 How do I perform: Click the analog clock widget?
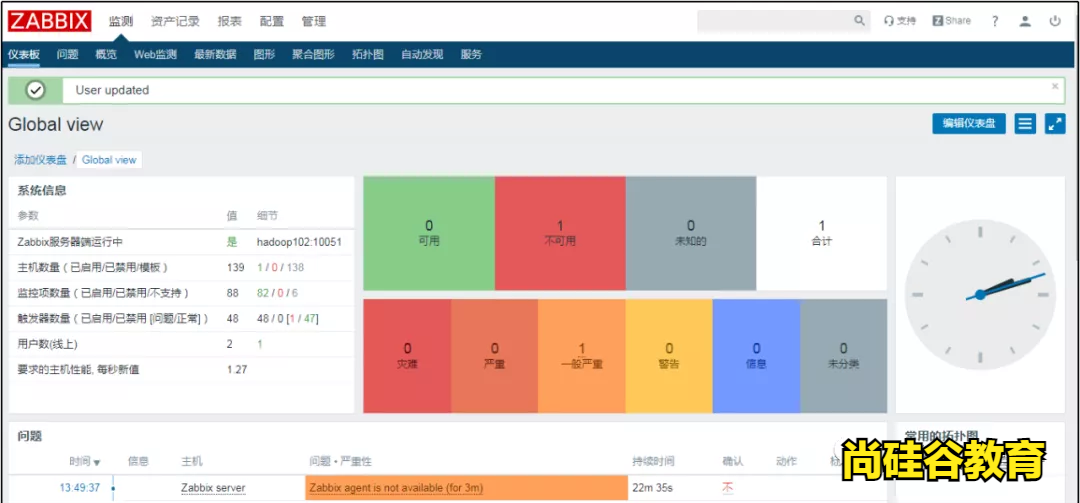click(980, 294)
